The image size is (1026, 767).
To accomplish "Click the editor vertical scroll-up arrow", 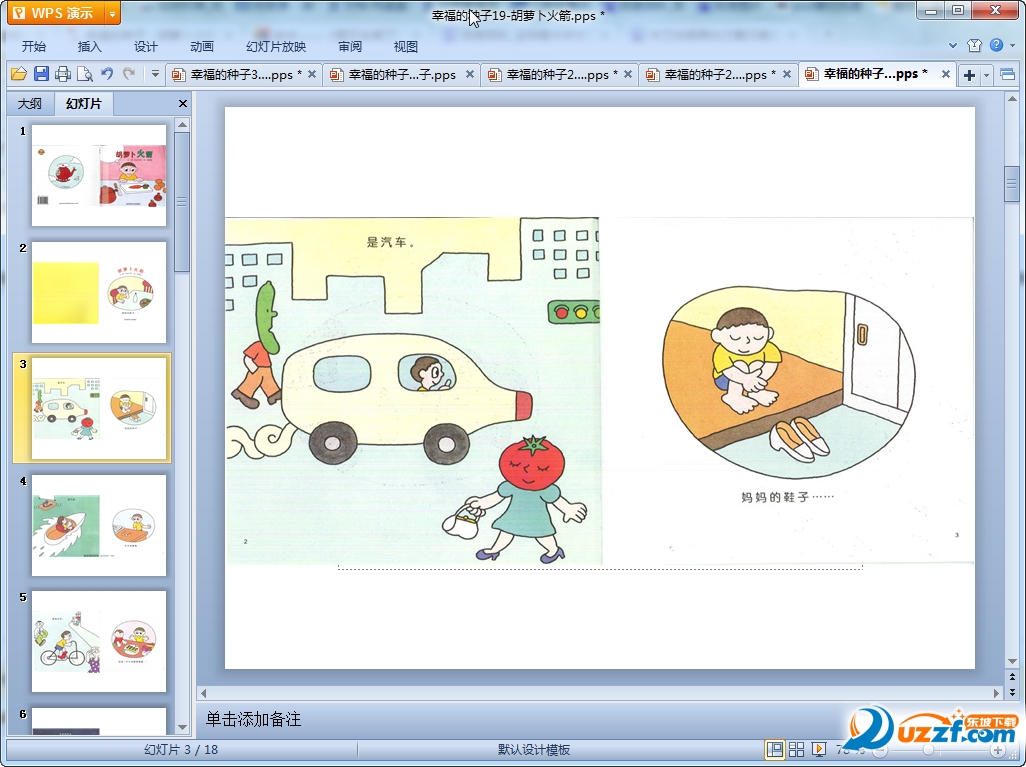I will 1012,99.
